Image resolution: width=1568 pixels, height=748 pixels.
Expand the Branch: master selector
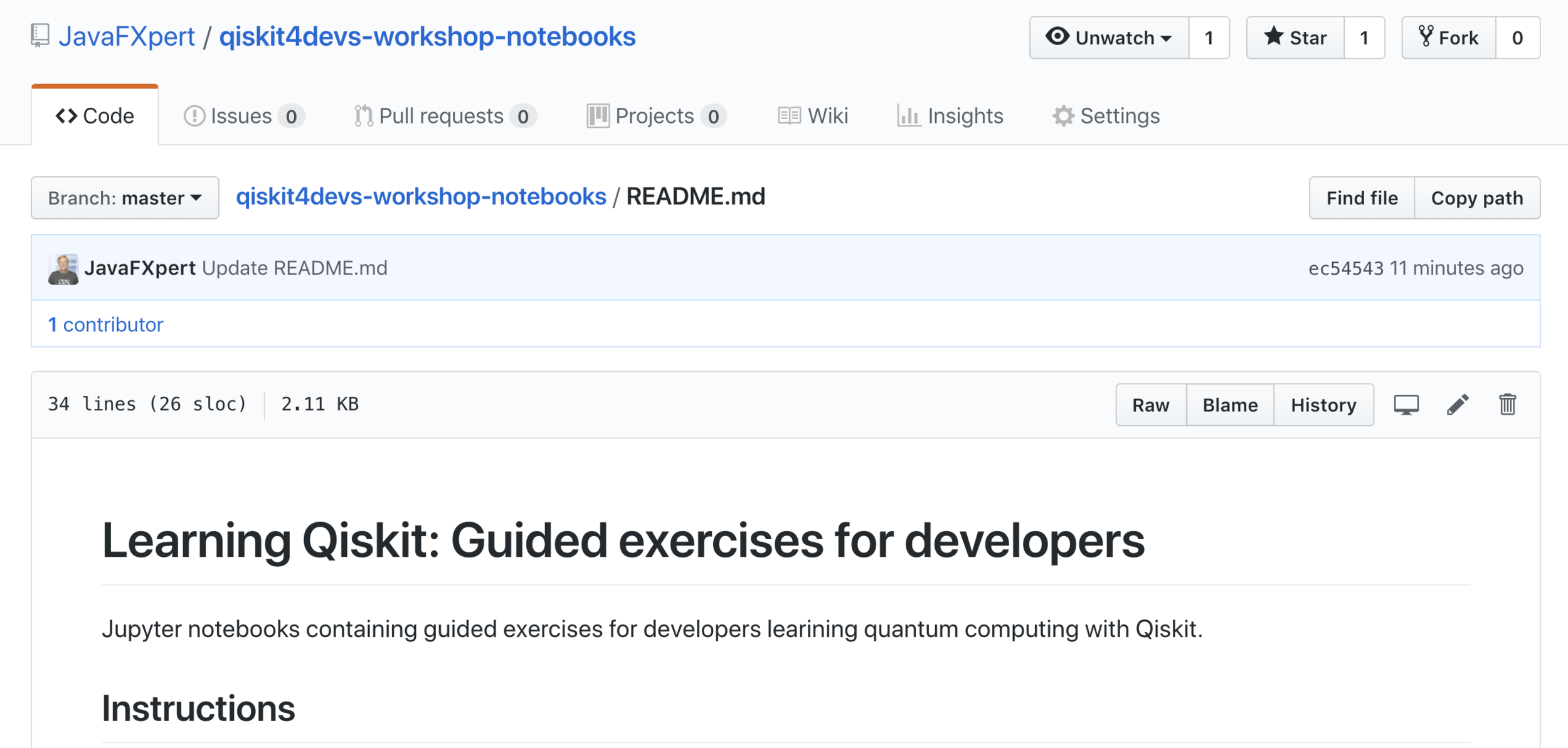click(x=125, y=198)
